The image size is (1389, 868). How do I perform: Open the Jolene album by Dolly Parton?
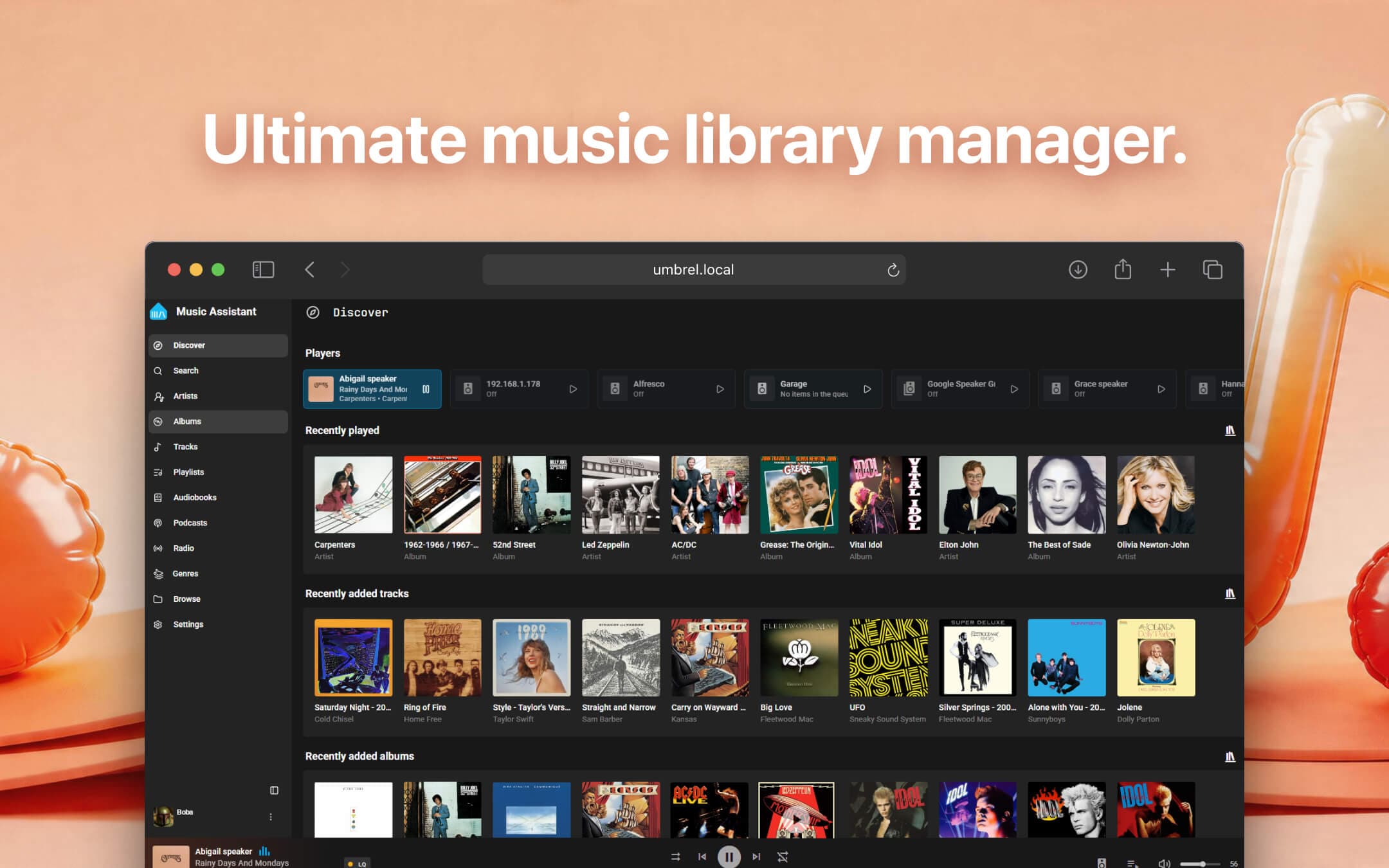(x=1155, y=657)
